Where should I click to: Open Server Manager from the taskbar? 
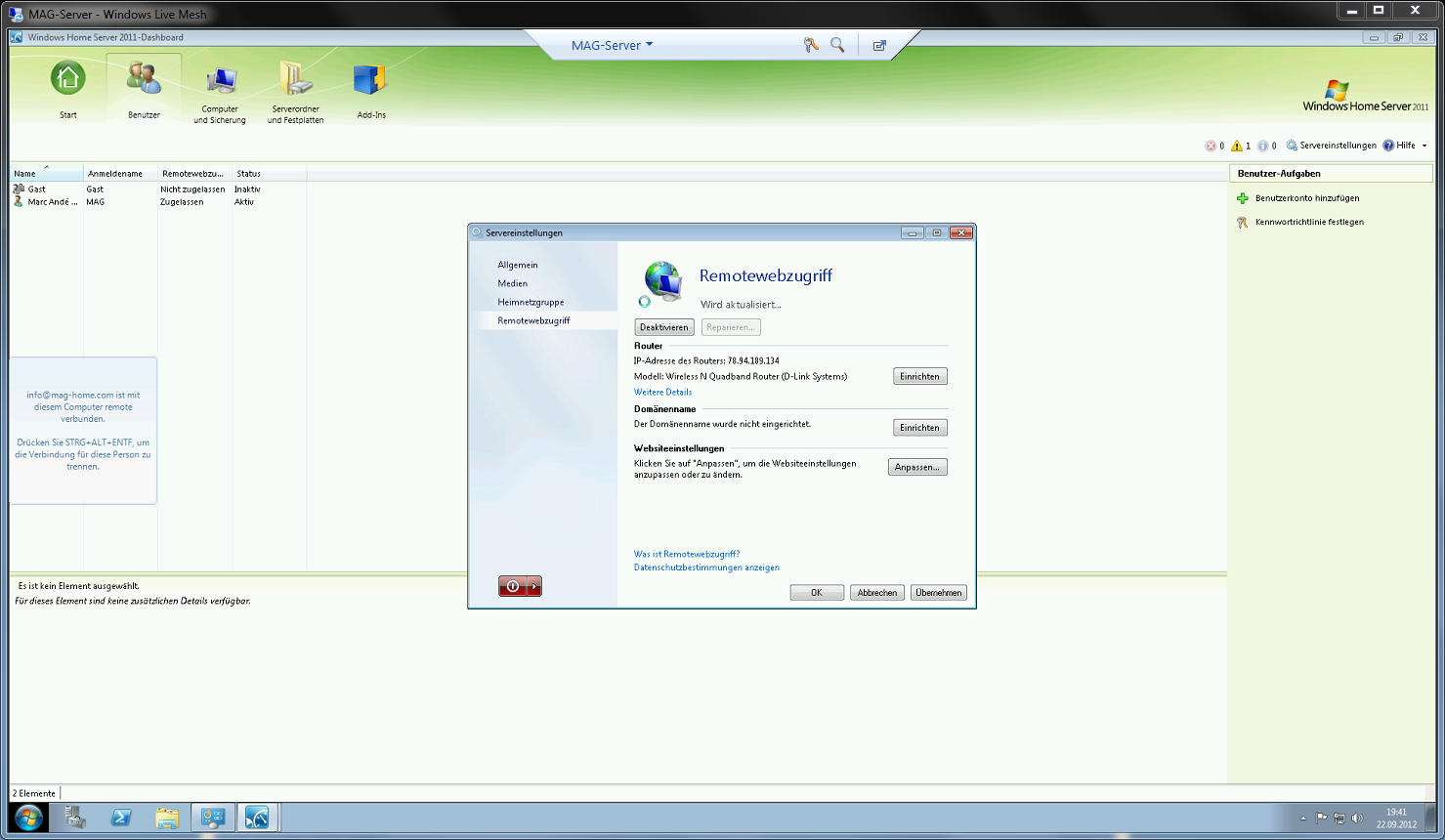75,818
